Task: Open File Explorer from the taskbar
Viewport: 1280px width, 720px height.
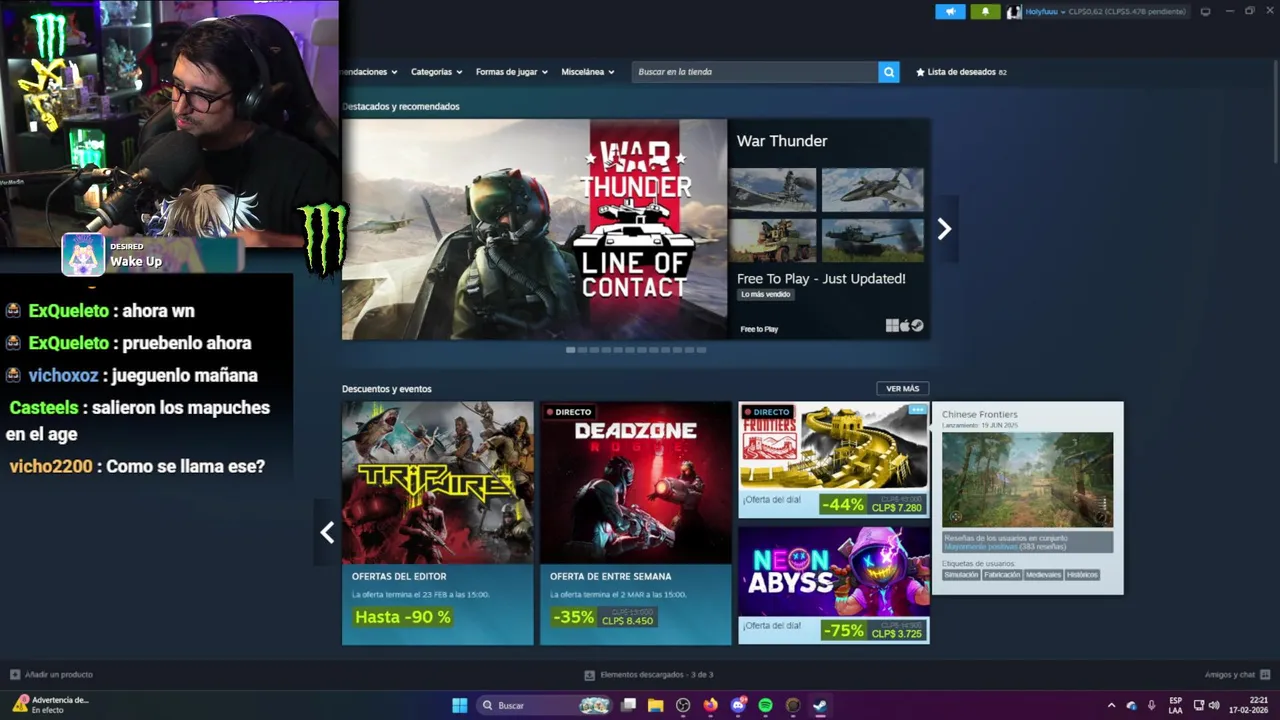Action: coord(655,705)
